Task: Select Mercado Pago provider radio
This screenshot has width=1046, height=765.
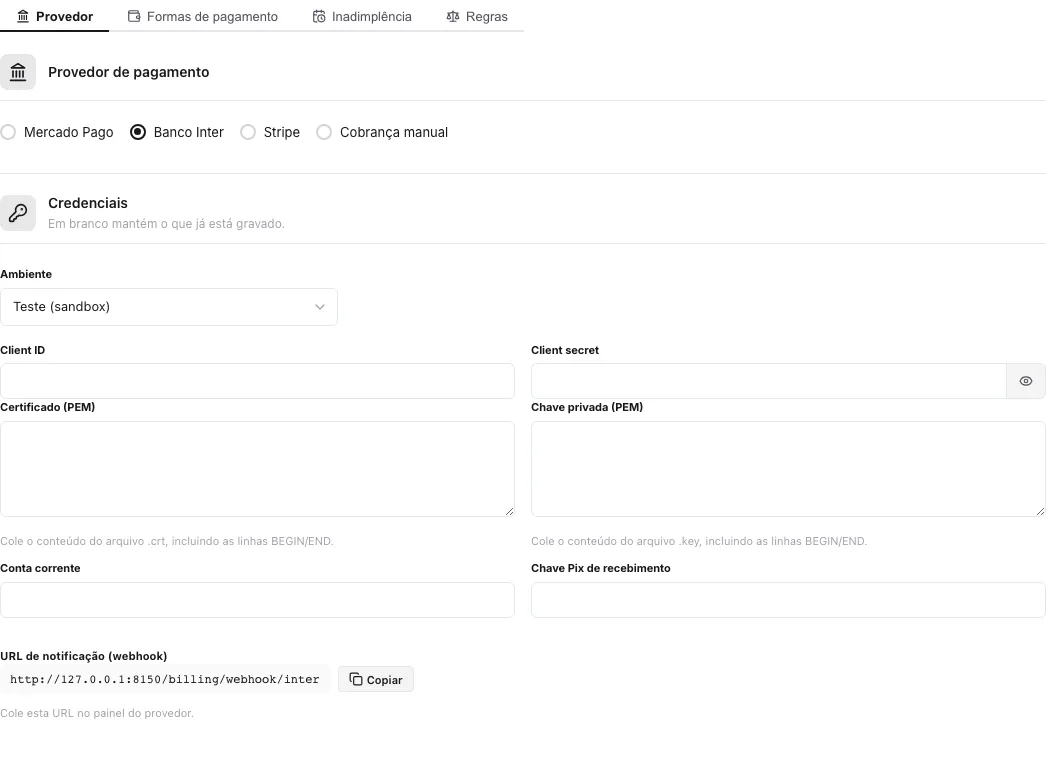Action: pos(8,132)
